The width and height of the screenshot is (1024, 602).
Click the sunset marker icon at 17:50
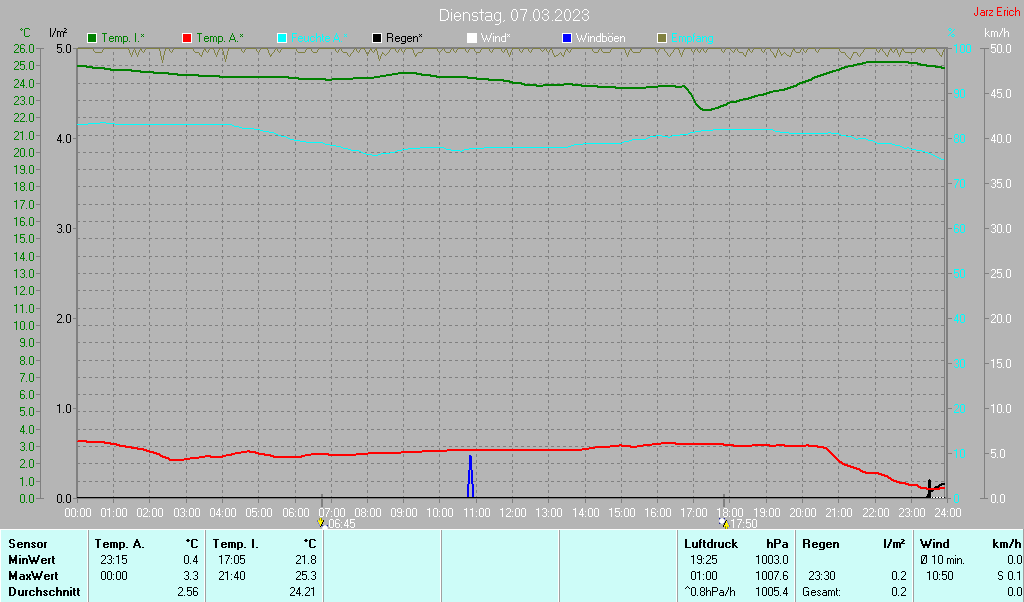(724, 523)
